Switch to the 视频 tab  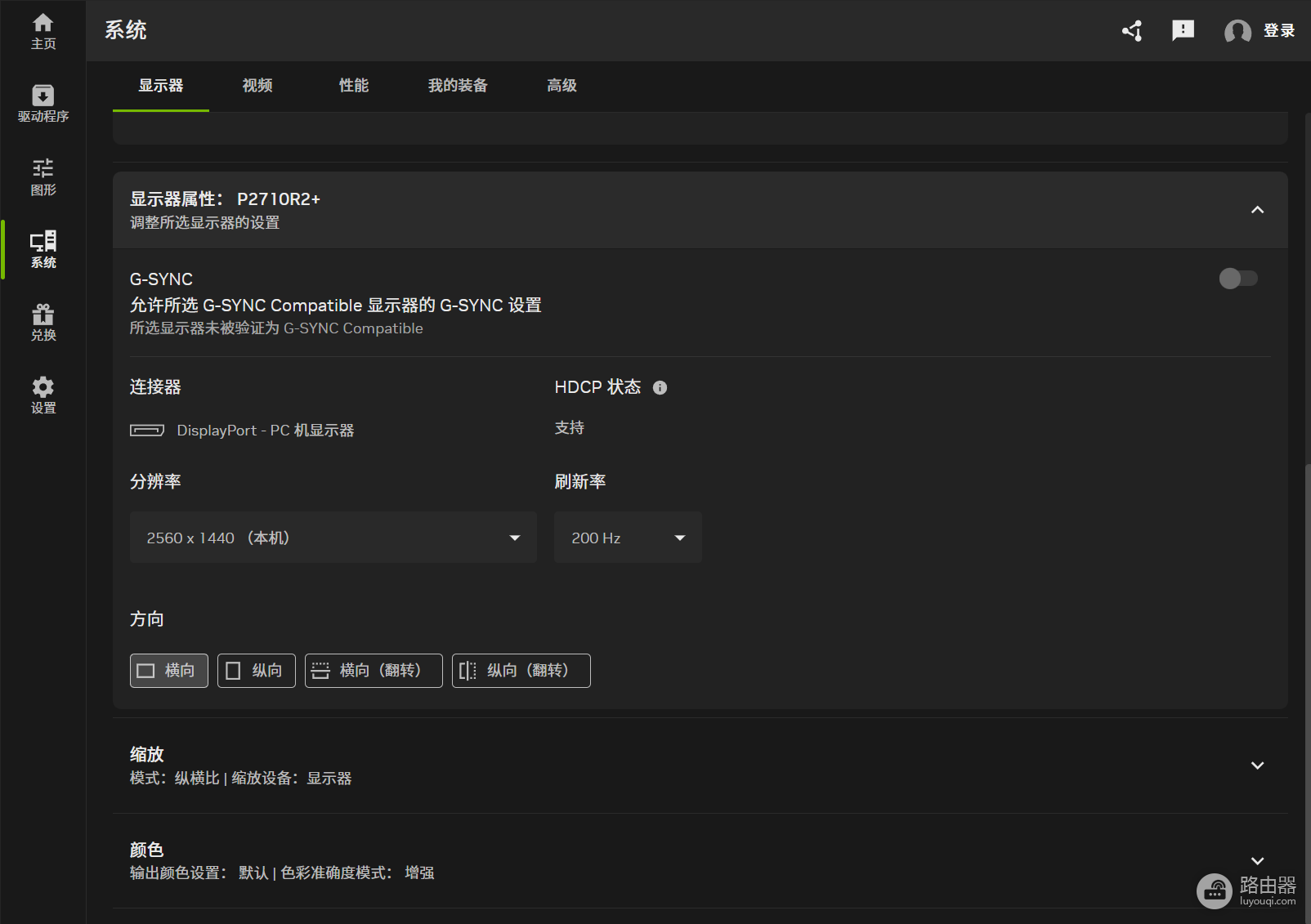[x=257, y=86]
